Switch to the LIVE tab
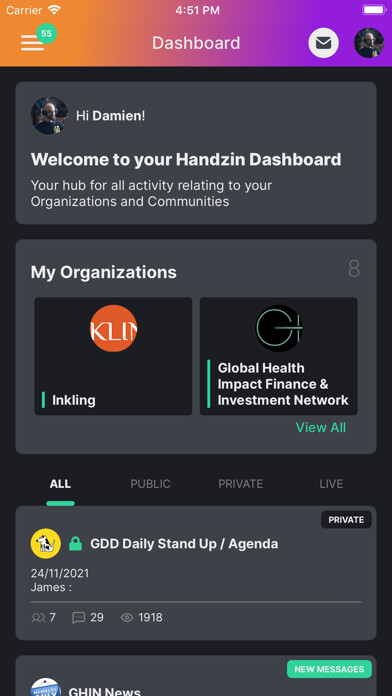392x696 pixels. click(x=331, y=484)
